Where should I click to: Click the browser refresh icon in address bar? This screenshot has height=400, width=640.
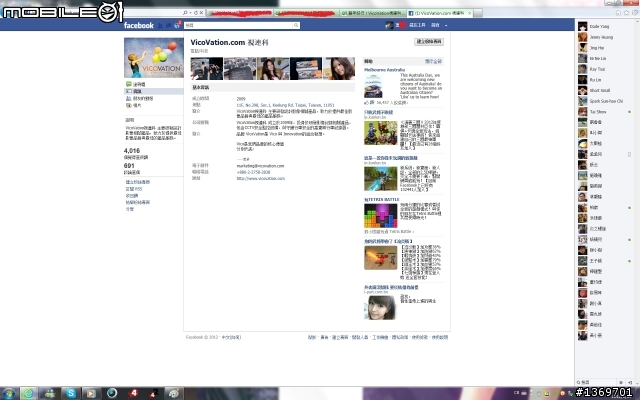tap(196, 13)
